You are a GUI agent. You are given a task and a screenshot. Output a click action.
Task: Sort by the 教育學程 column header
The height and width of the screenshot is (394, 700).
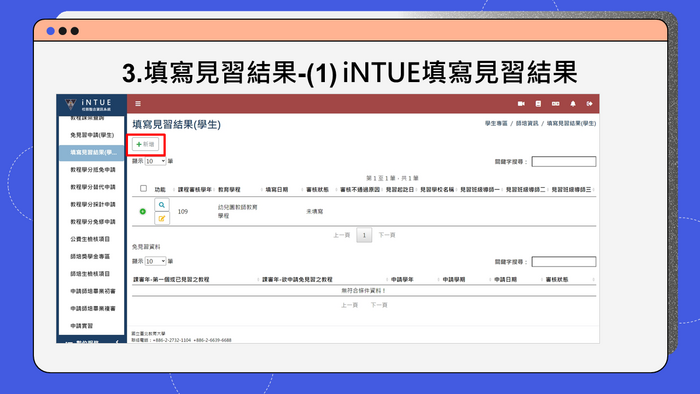[x=229, y=190]
